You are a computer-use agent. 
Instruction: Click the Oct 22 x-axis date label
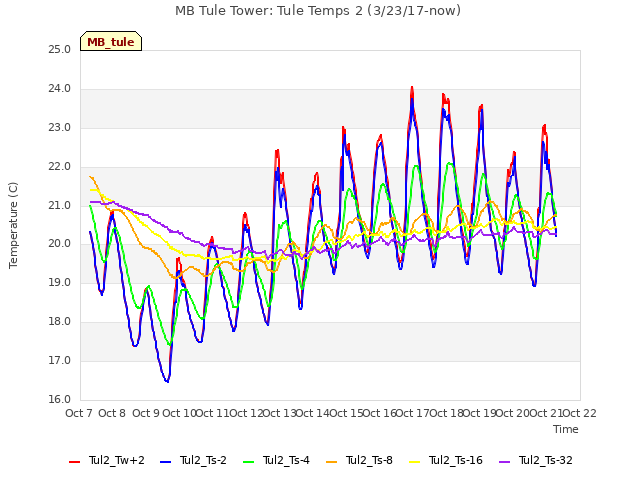tap(580, 413)
